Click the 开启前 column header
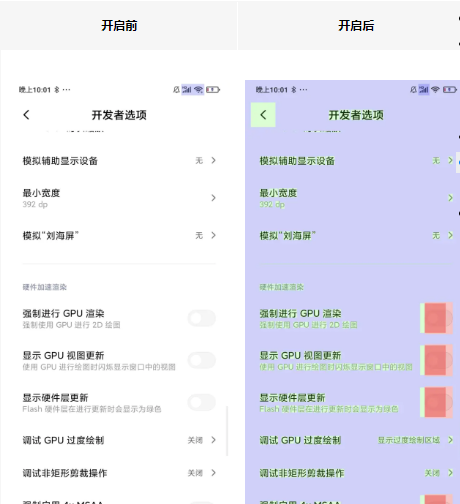 click(x=119, y=25)
